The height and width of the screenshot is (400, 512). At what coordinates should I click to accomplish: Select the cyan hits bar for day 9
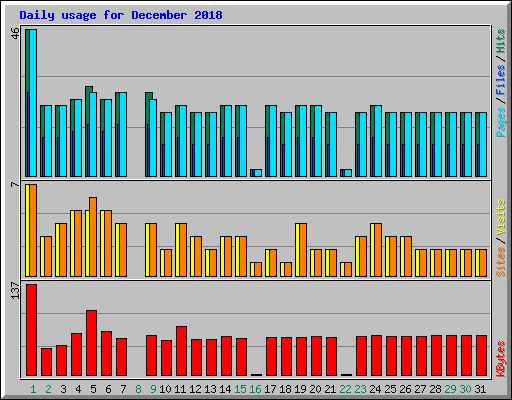click(x=153, y=138)
